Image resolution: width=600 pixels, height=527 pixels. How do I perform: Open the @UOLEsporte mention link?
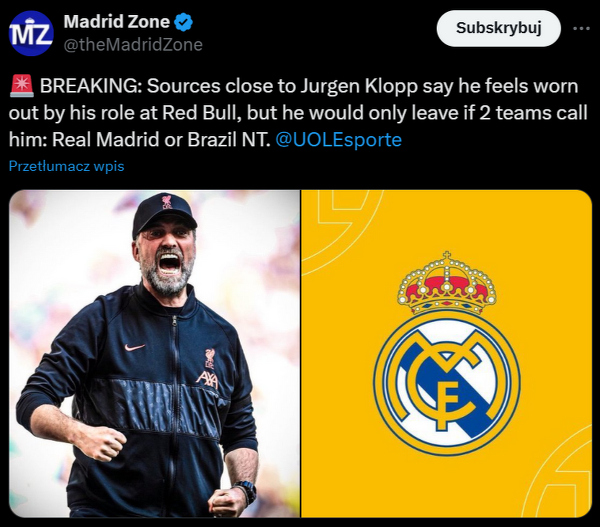tap(338, 140)
